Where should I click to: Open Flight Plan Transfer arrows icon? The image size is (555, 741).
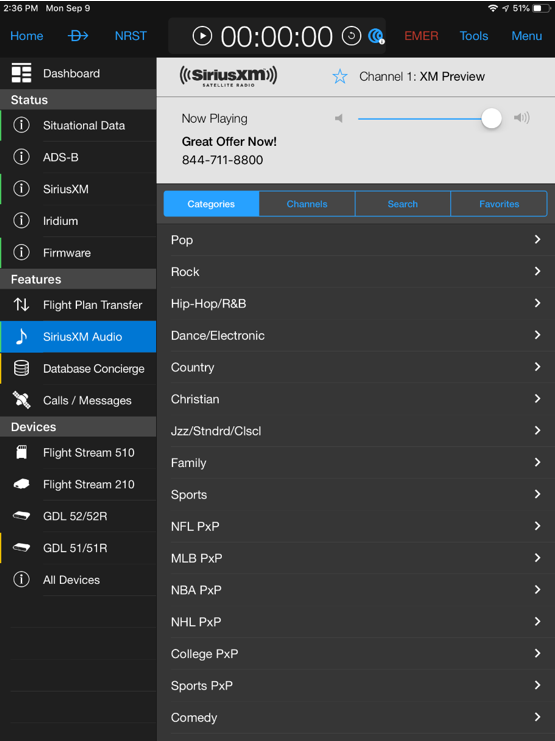(x=21, y=305)
